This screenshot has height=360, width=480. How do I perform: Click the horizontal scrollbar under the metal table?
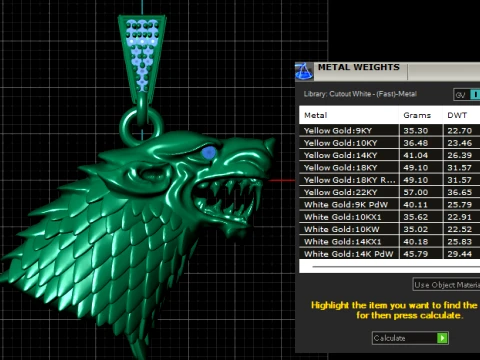tap(396, 267)
